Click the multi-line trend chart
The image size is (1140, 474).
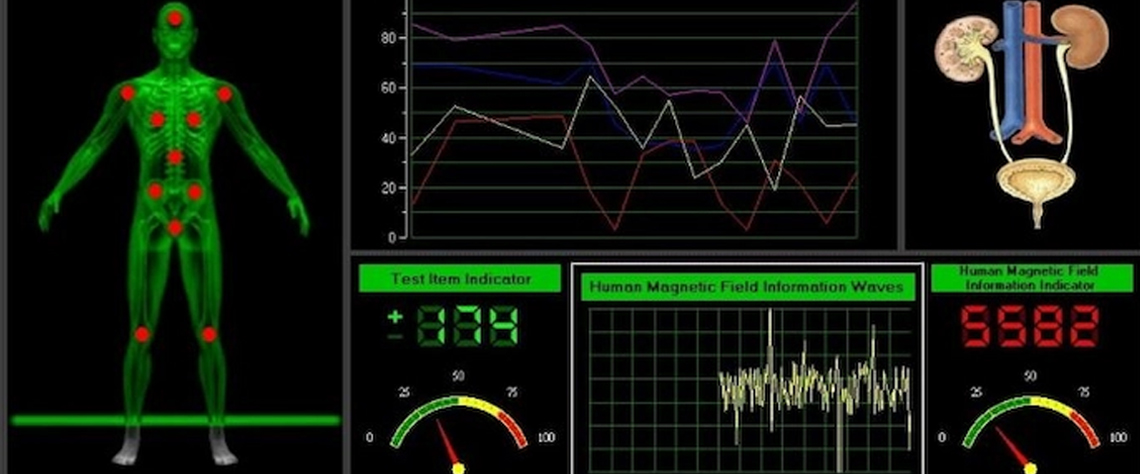pos(635,120)
